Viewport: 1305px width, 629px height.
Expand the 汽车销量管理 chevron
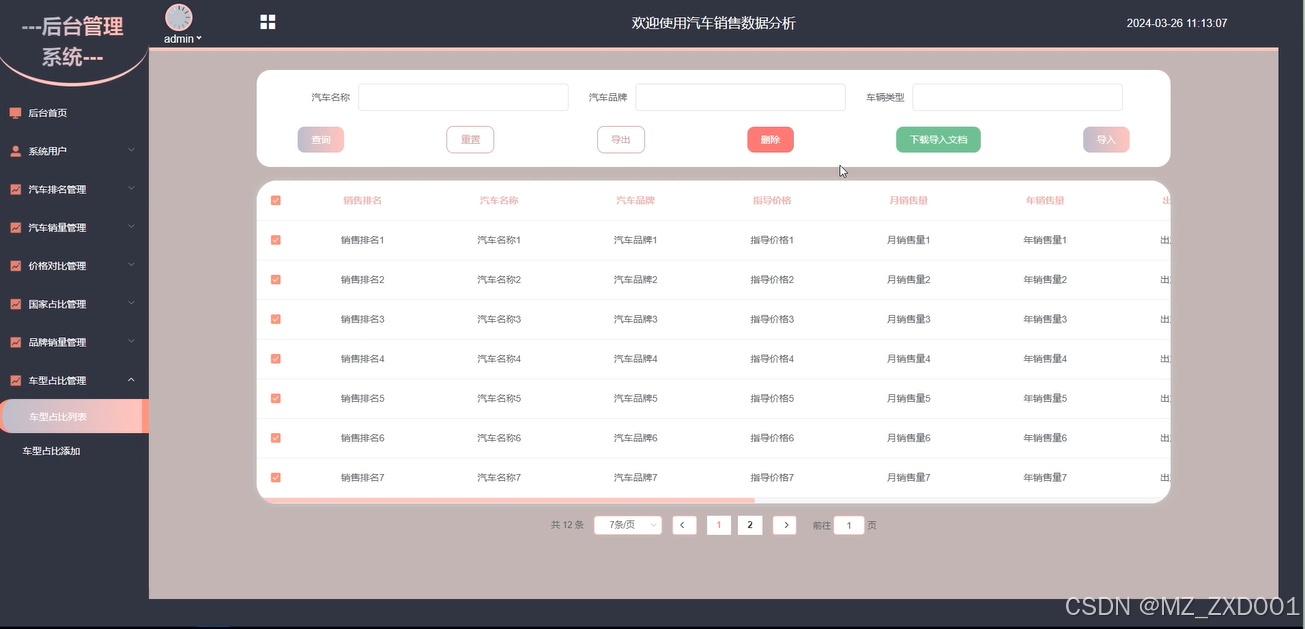click(x=131, y=227)
